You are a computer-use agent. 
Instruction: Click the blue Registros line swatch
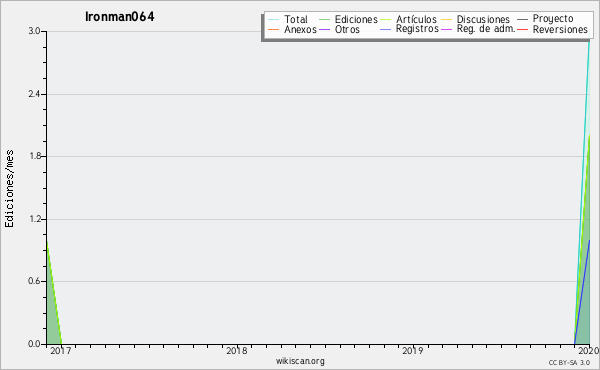[x=385, y=29]
